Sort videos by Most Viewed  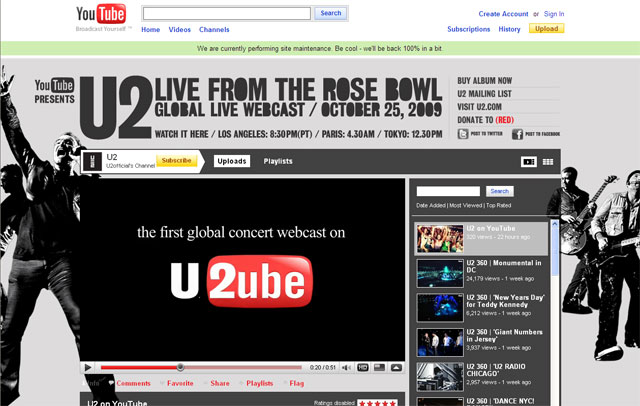[x=466, y=205]
